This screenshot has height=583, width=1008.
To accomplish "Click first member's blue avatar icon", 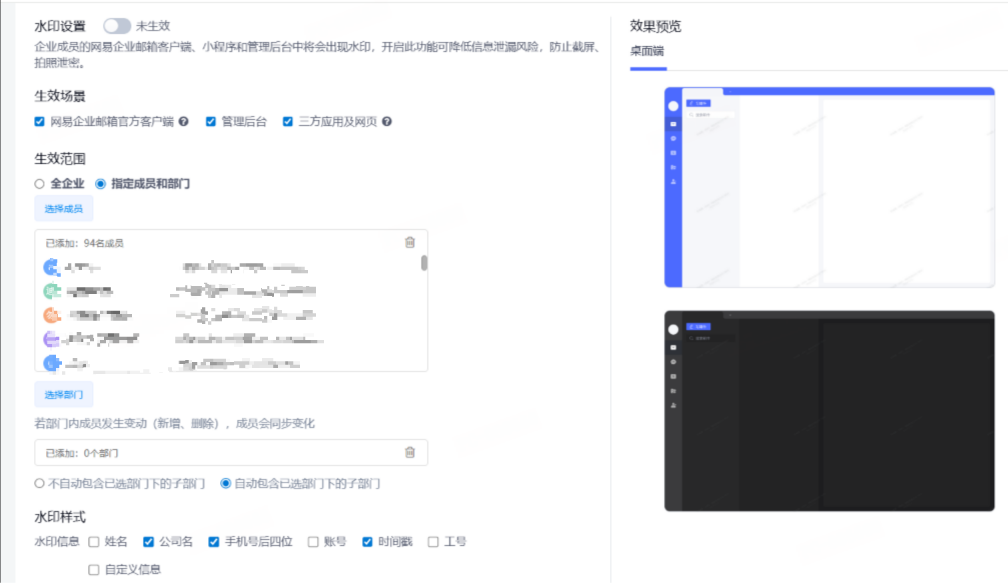I will 51,267.
